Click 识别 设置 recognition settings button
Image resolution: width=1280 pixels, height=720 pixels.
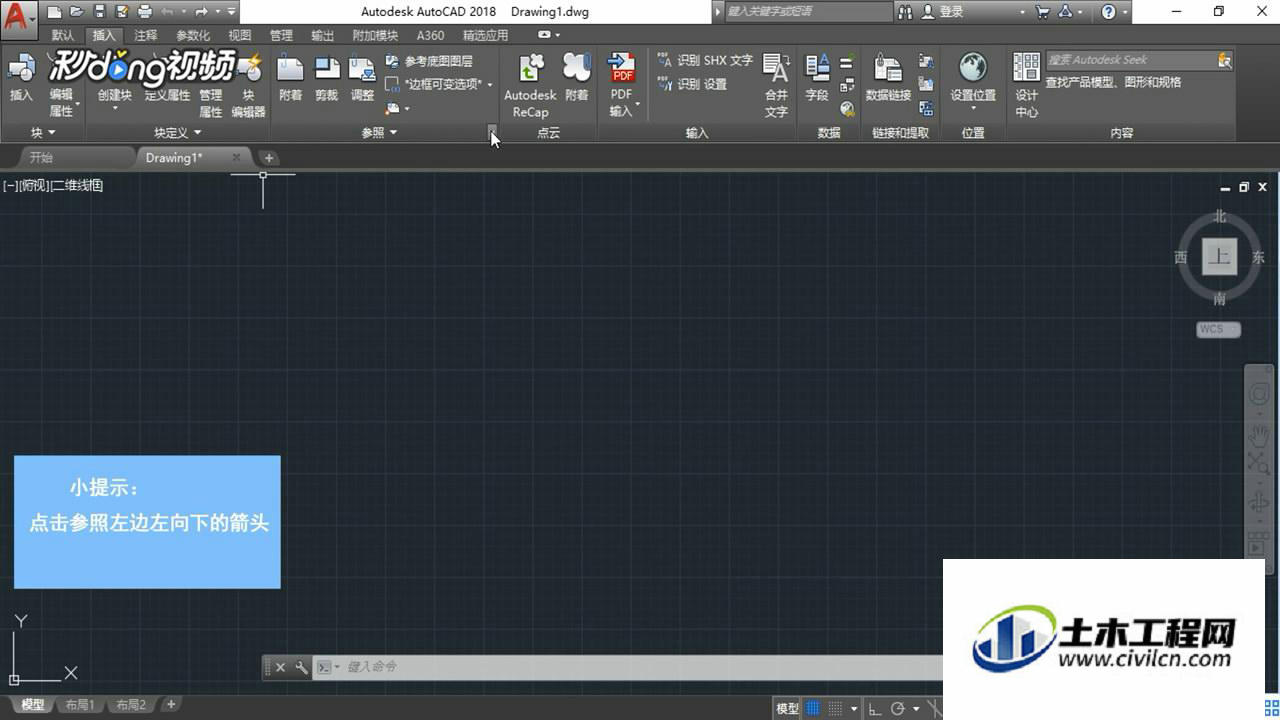(692, 84)
